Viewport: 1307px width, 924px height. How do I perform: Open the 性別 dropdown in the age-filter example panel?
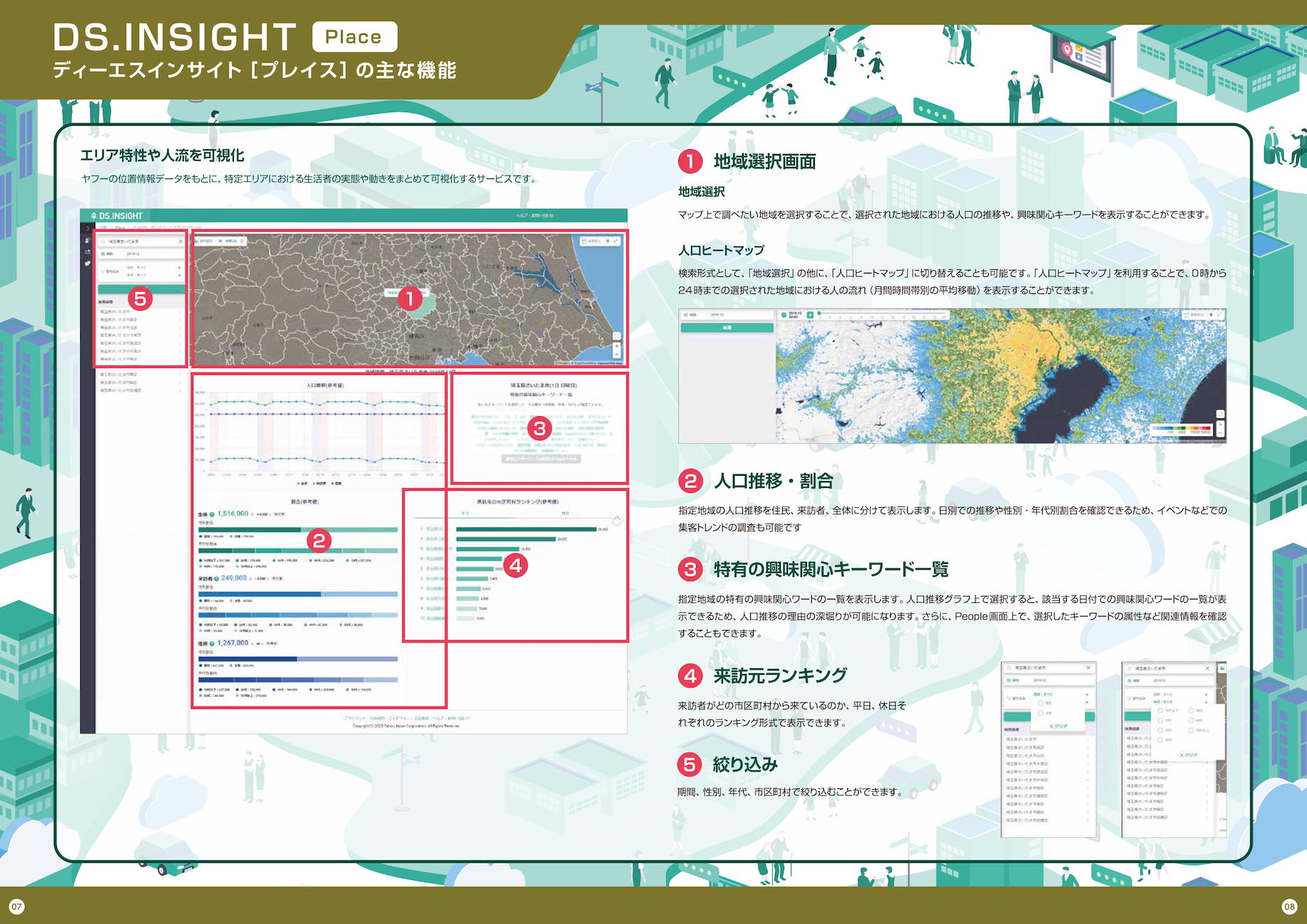[1180, 694]
